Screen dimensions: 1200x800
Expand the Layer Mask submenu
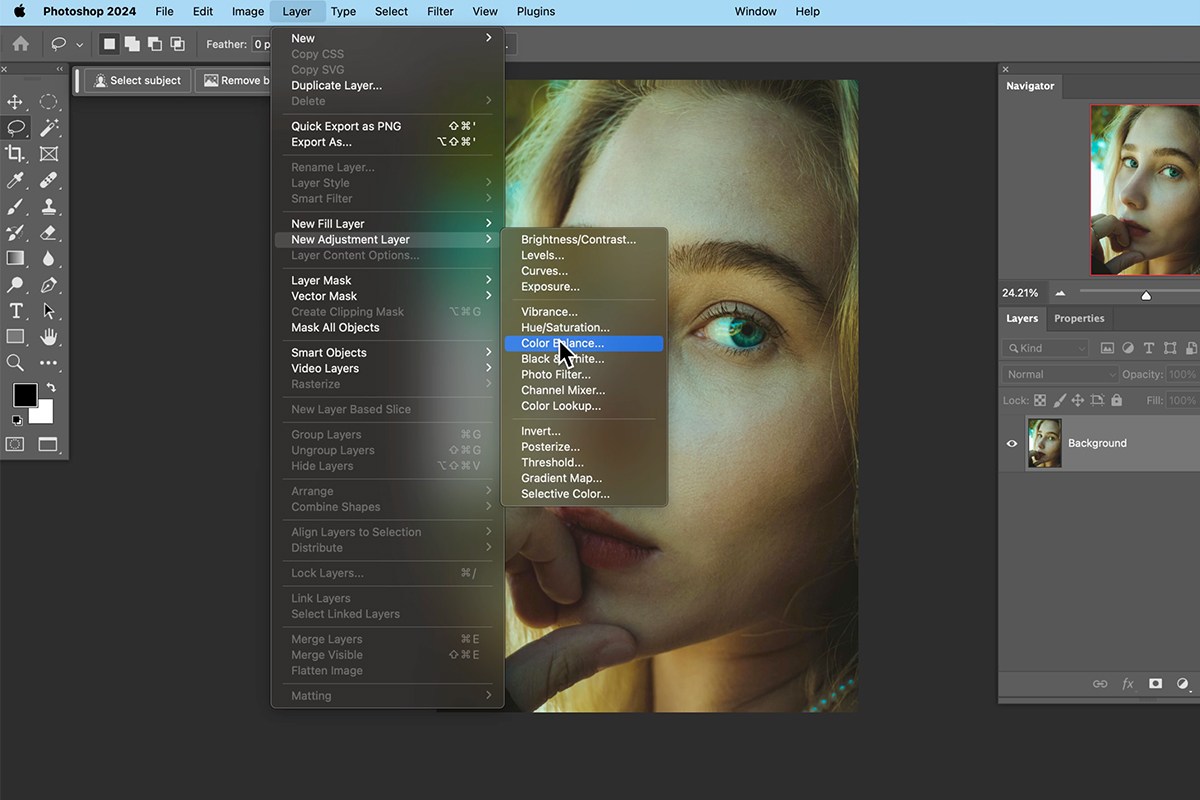pos(388,281)
